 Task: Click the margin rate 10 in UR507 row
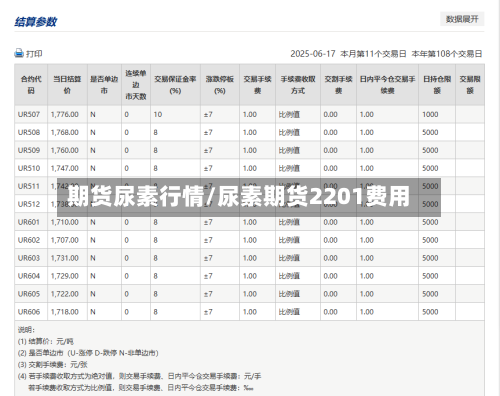tap(158, 114)
